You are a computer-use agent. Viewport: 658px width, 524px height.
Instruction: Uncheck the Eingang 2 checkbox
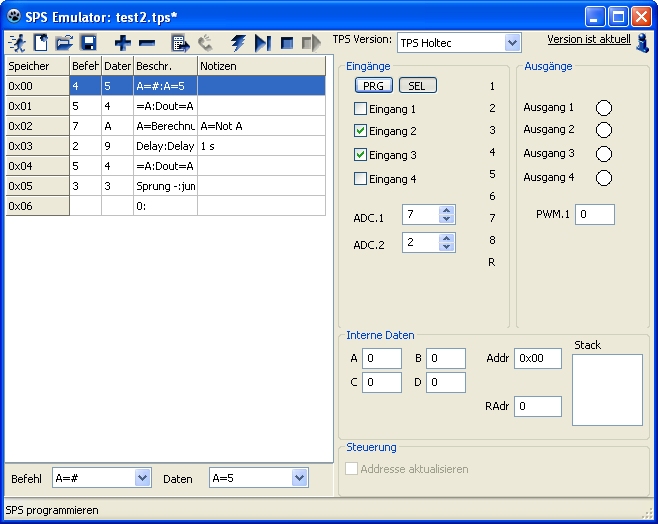point(361,132)
